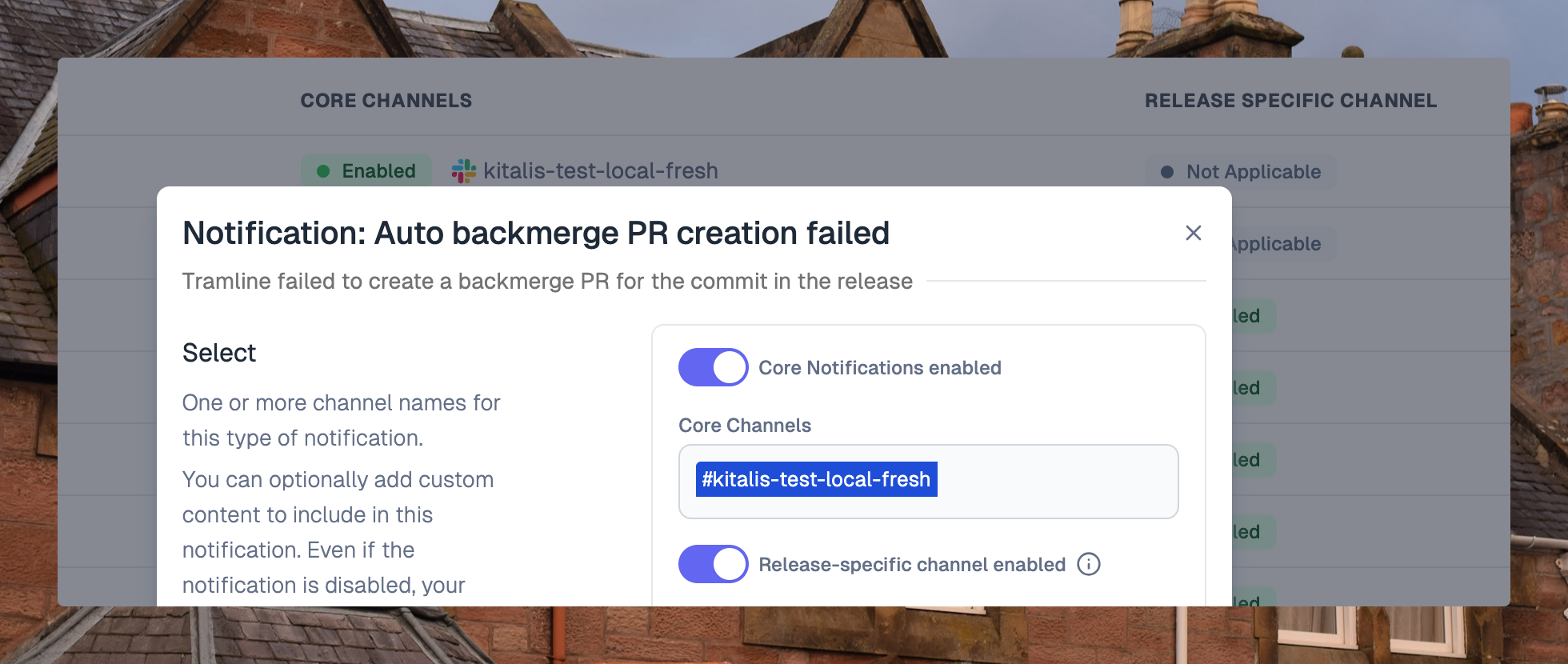Close the notification settings dialog
Viewport: 1568px width, 664px height.
1193,233
